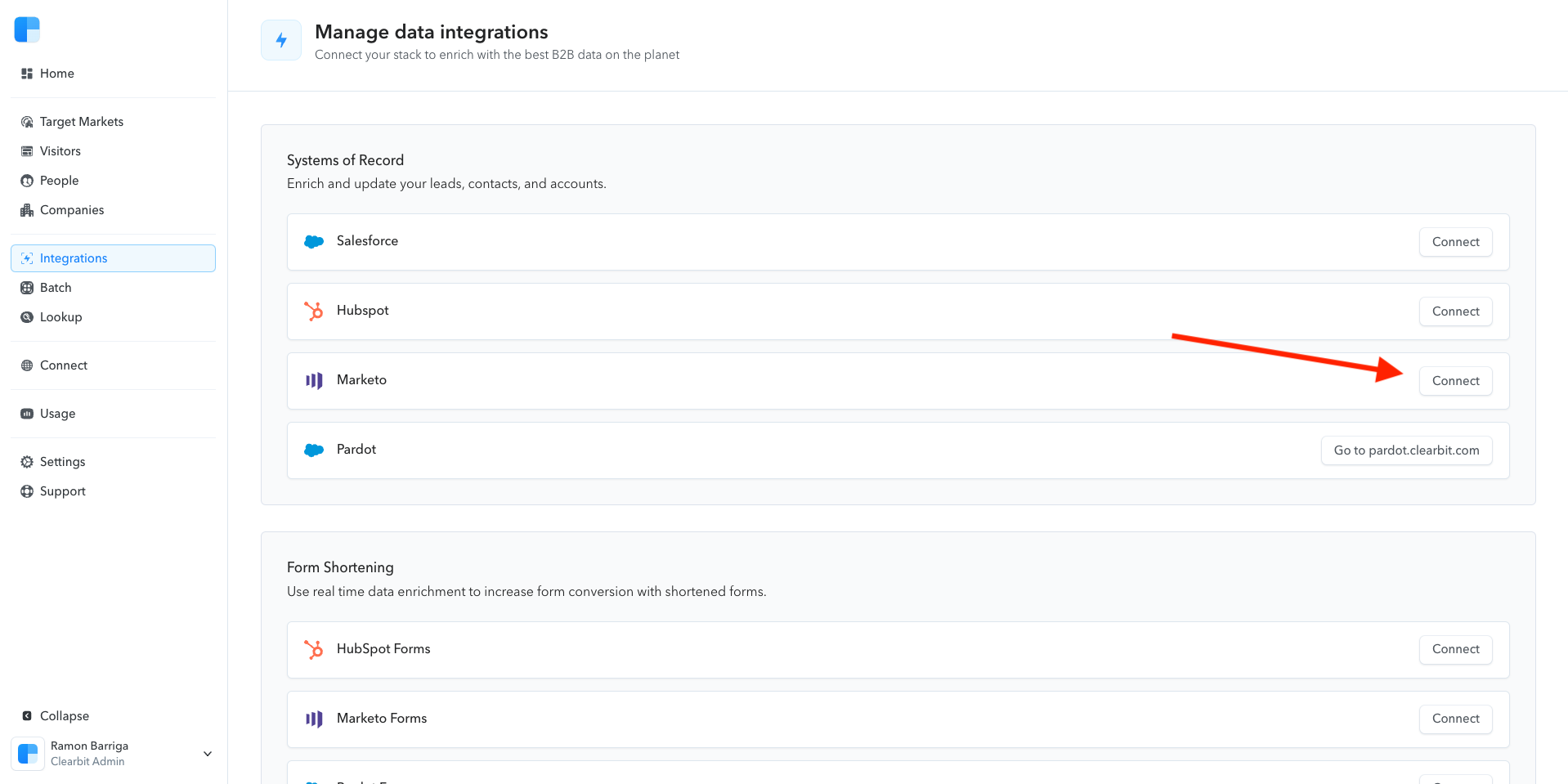This screenshot has width=1568, height=784.
Task: Open the Home page
Action: (x=113, y=74)
